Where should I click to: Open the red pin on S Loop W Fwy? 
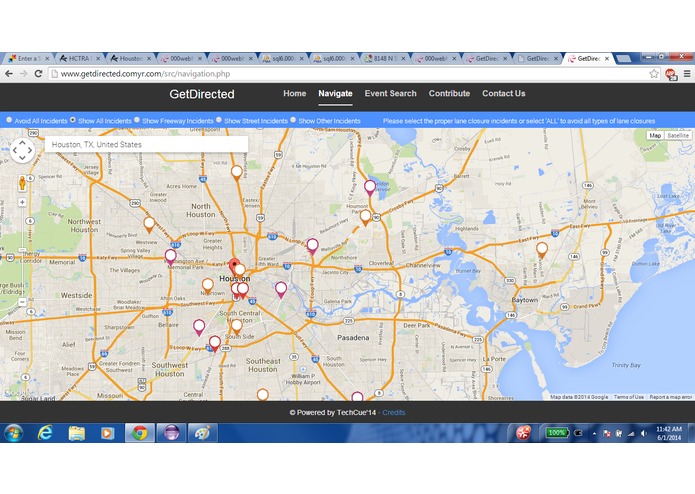[x=215, y=343]
